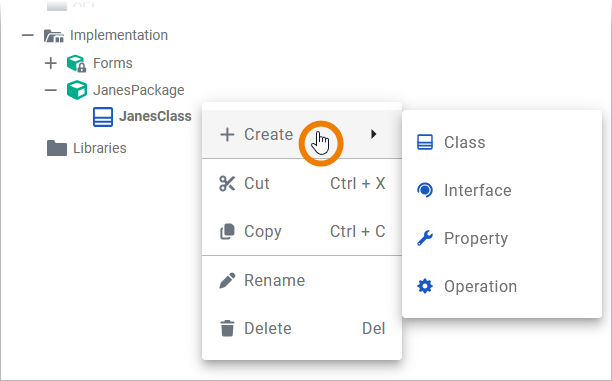Click the locked Forms package icon
The height and width of the screenshot is (381, 612).
tap(76, 63)
